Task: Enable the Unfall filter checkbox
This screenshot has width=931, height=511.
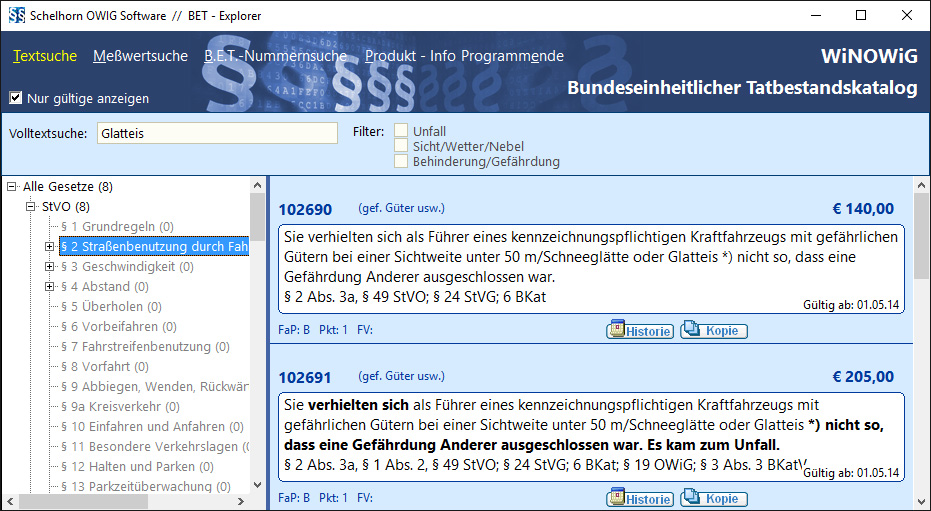Action: tap(401, 131)
